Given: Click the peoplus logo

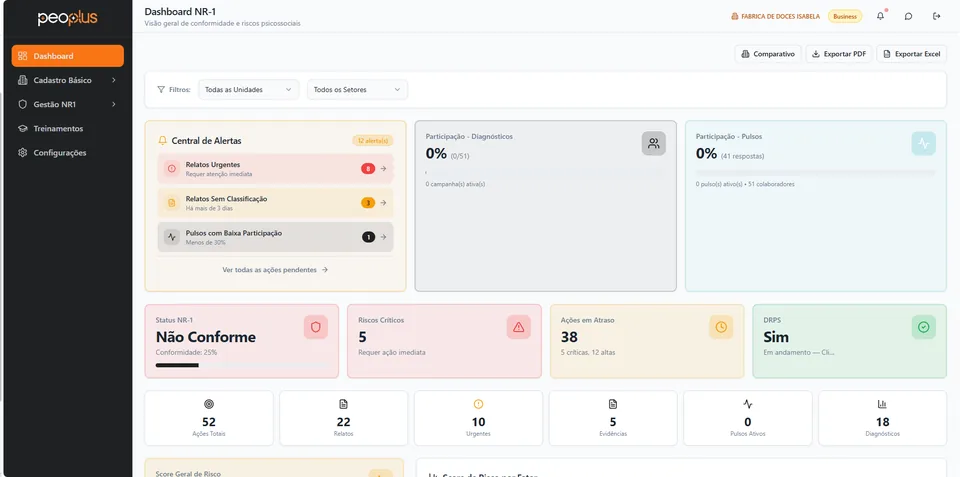Looking at the screenshot, I should [67, 18].
